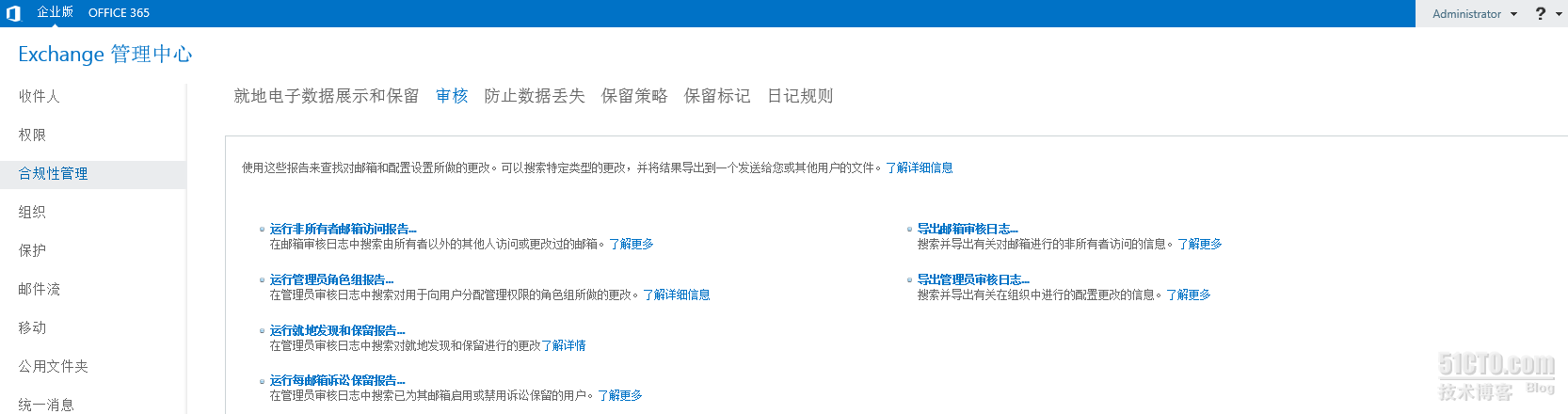Image resolution: width=1568 pixels, height=414 pixels.
Task: Switch to 就地电子数据展示和保留 tab
Action: [x=327, y=96]
